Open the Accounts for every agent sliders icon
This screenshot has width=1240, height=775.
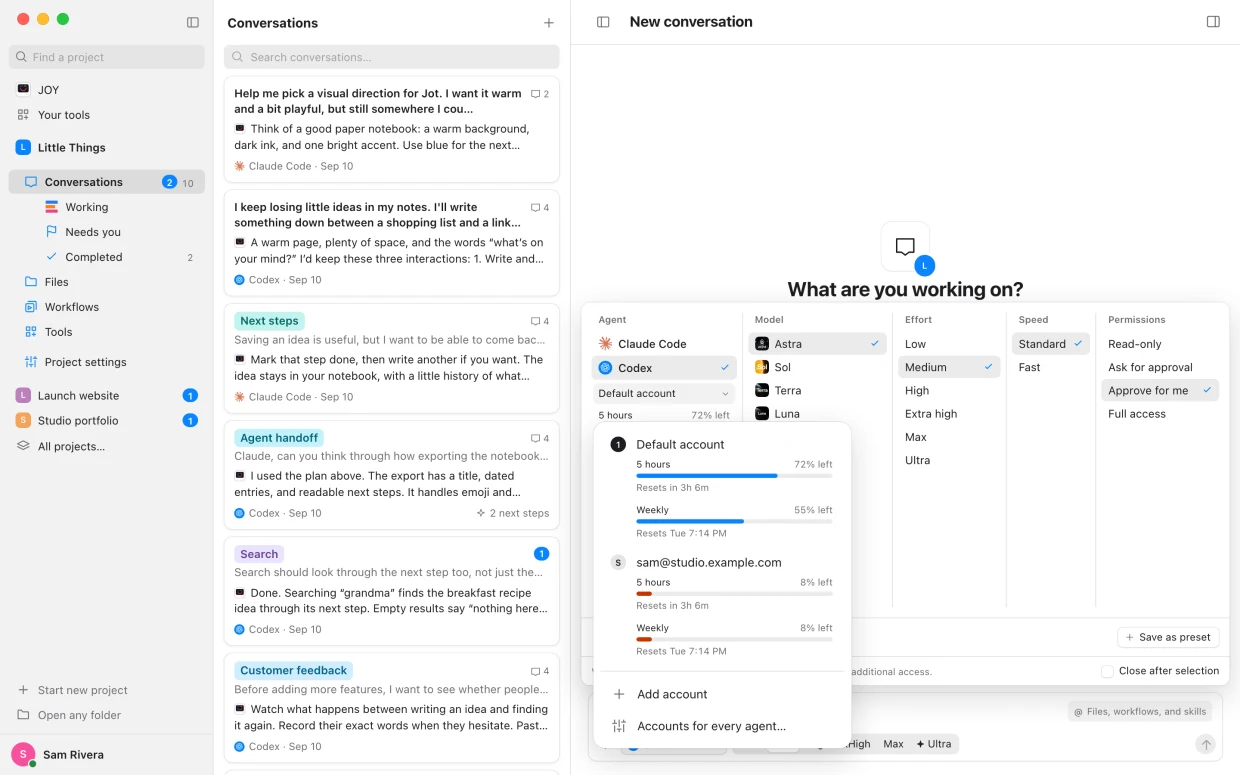[619, 726]
